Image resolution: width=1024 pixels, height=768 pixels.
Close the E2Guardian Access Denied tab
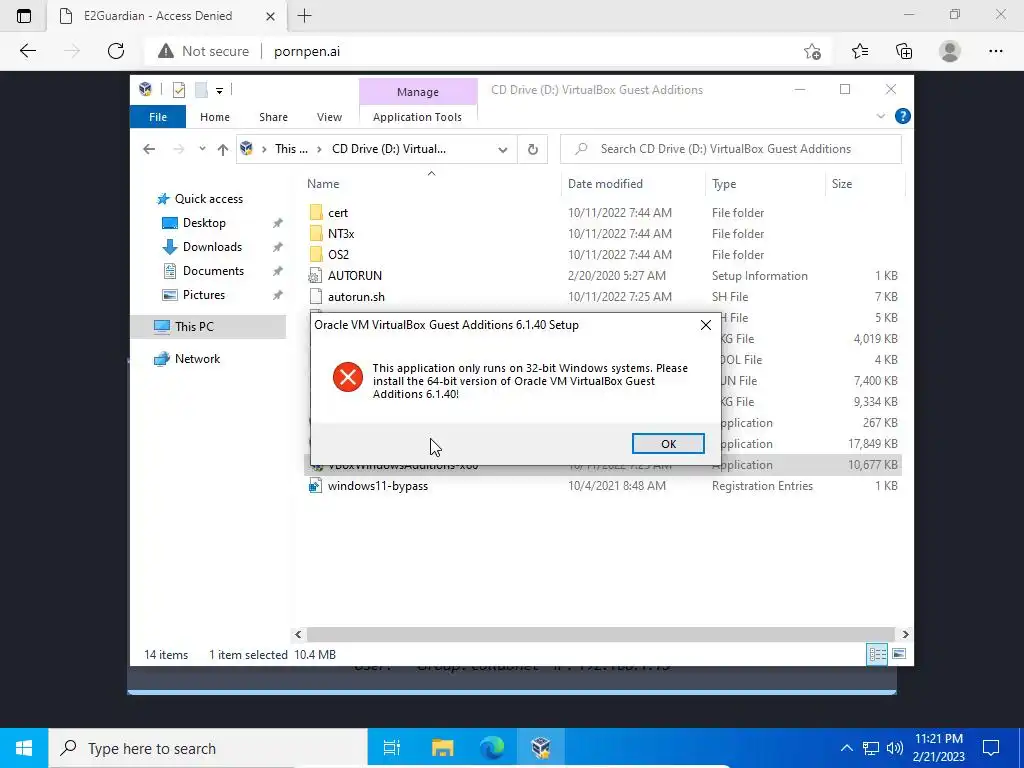click(x=270, y=16)
